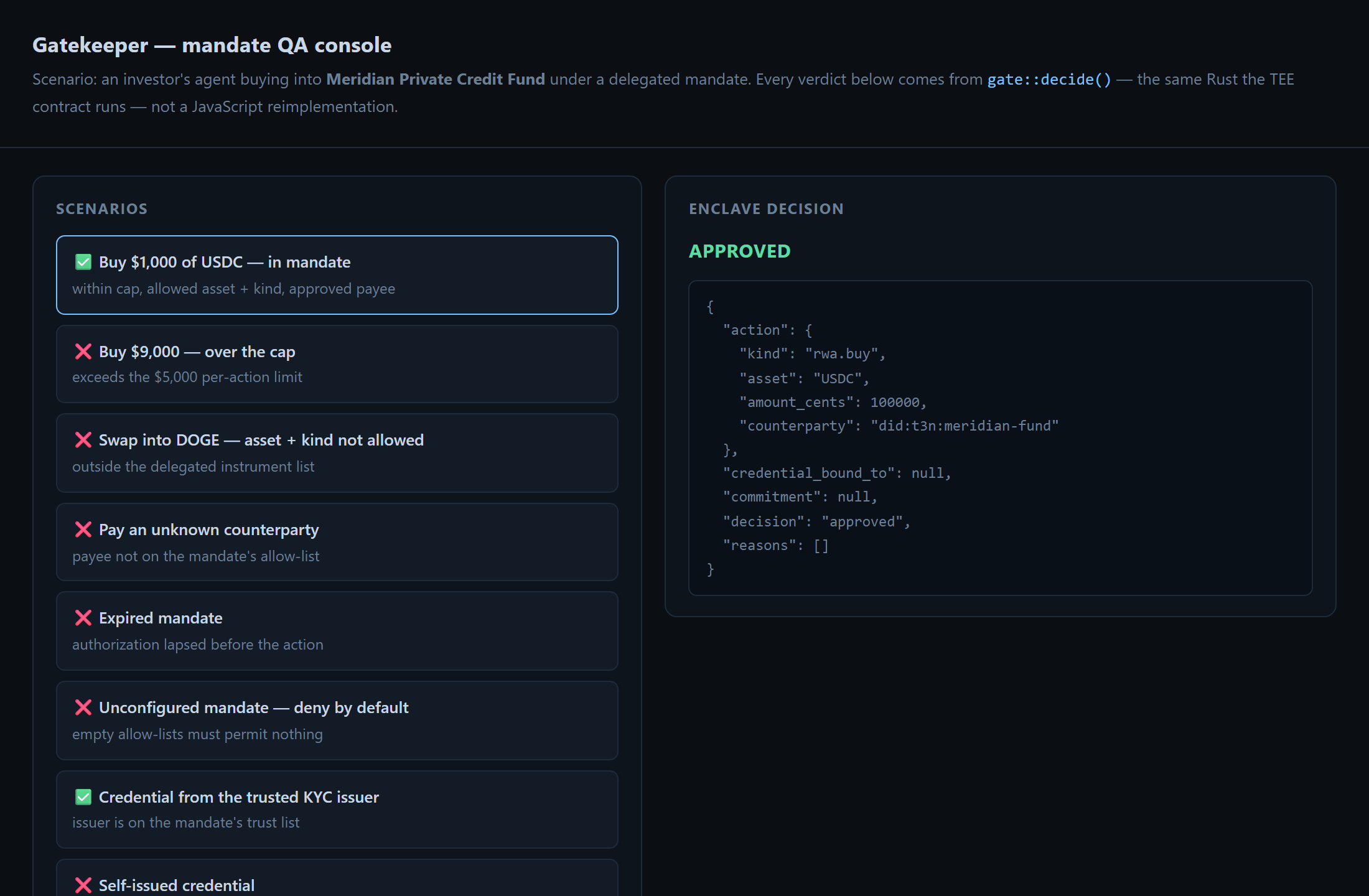Click 'within cap, allowed asset + kind, approved payee'
The height and width of the screenshot is (896, 1369).
coord(234,289)
